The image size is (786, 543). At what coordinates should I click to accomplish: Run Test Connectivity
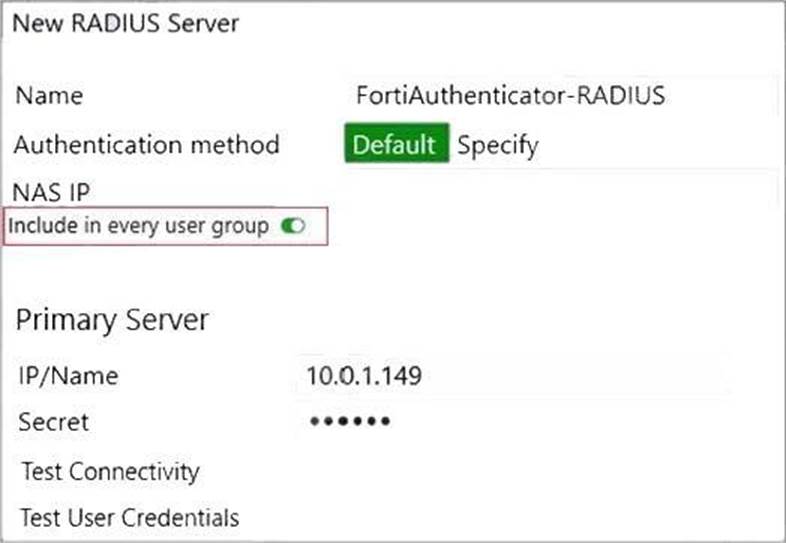tap(110, 471)
